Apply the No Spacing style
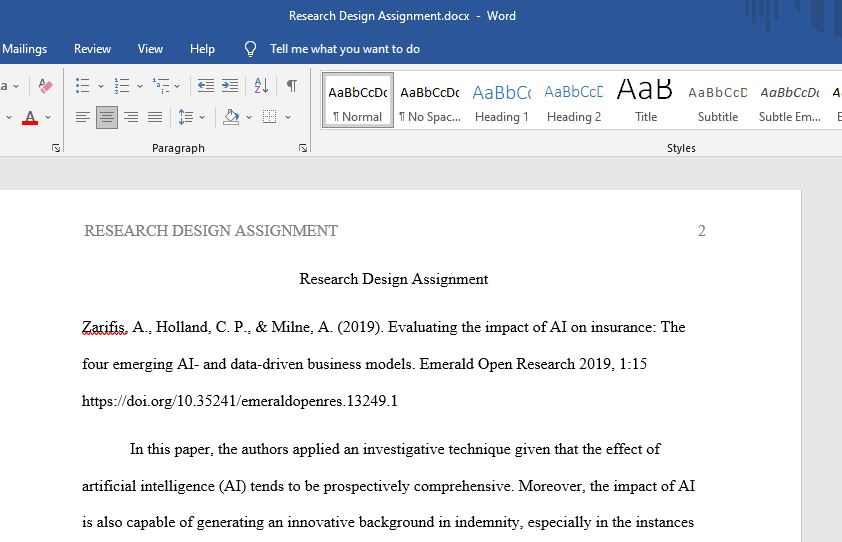Screen dimensions: 842x542 (430, 100)
